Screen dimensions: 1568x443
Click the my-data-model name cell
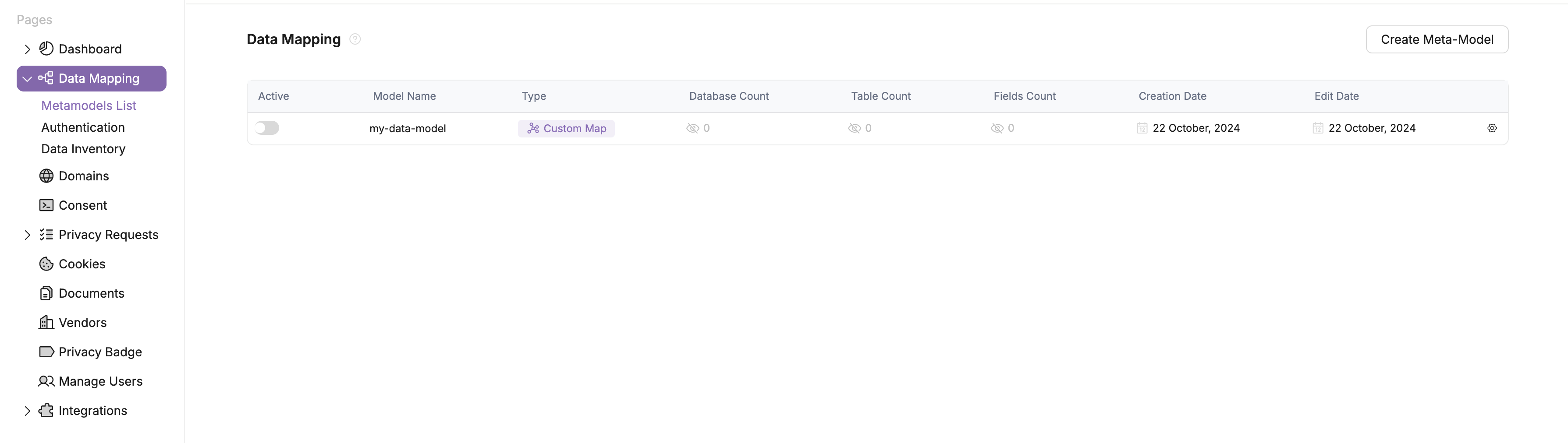408,128
